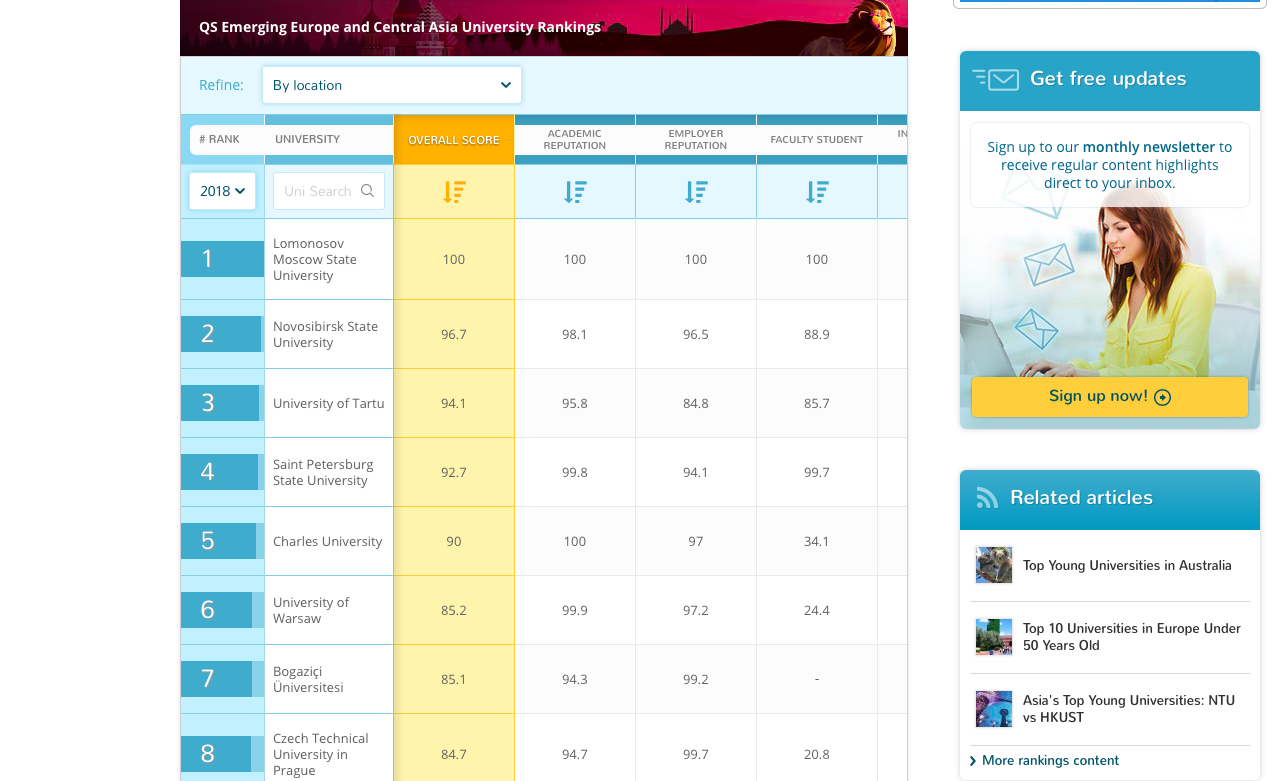The height and width of the screenshot is (781, 1281).
Task: Sort by Academic Reputation icon
Action: pos(575,192)
